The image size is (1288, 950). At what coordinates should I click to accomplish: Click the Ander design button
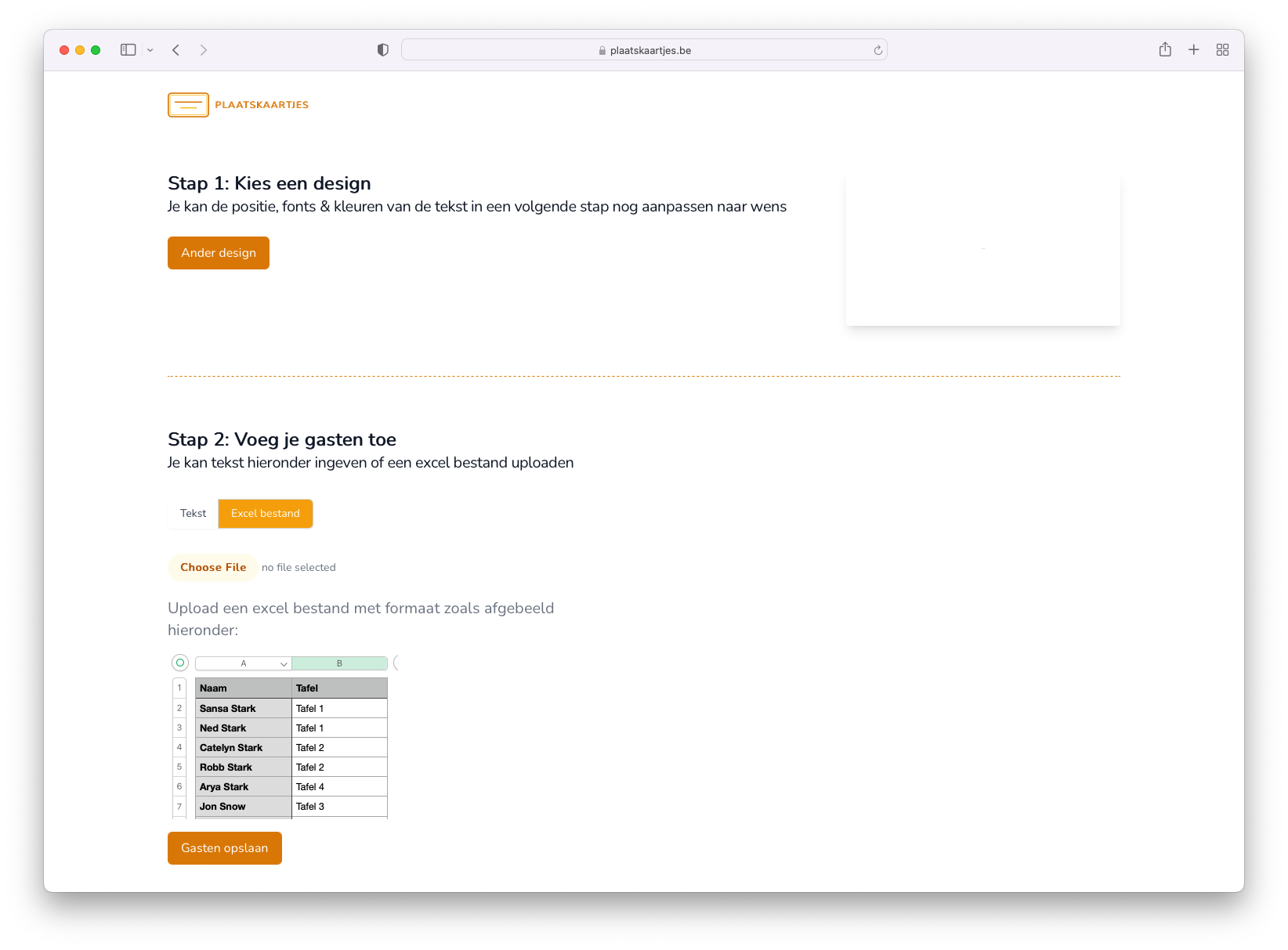coord(219,253)
